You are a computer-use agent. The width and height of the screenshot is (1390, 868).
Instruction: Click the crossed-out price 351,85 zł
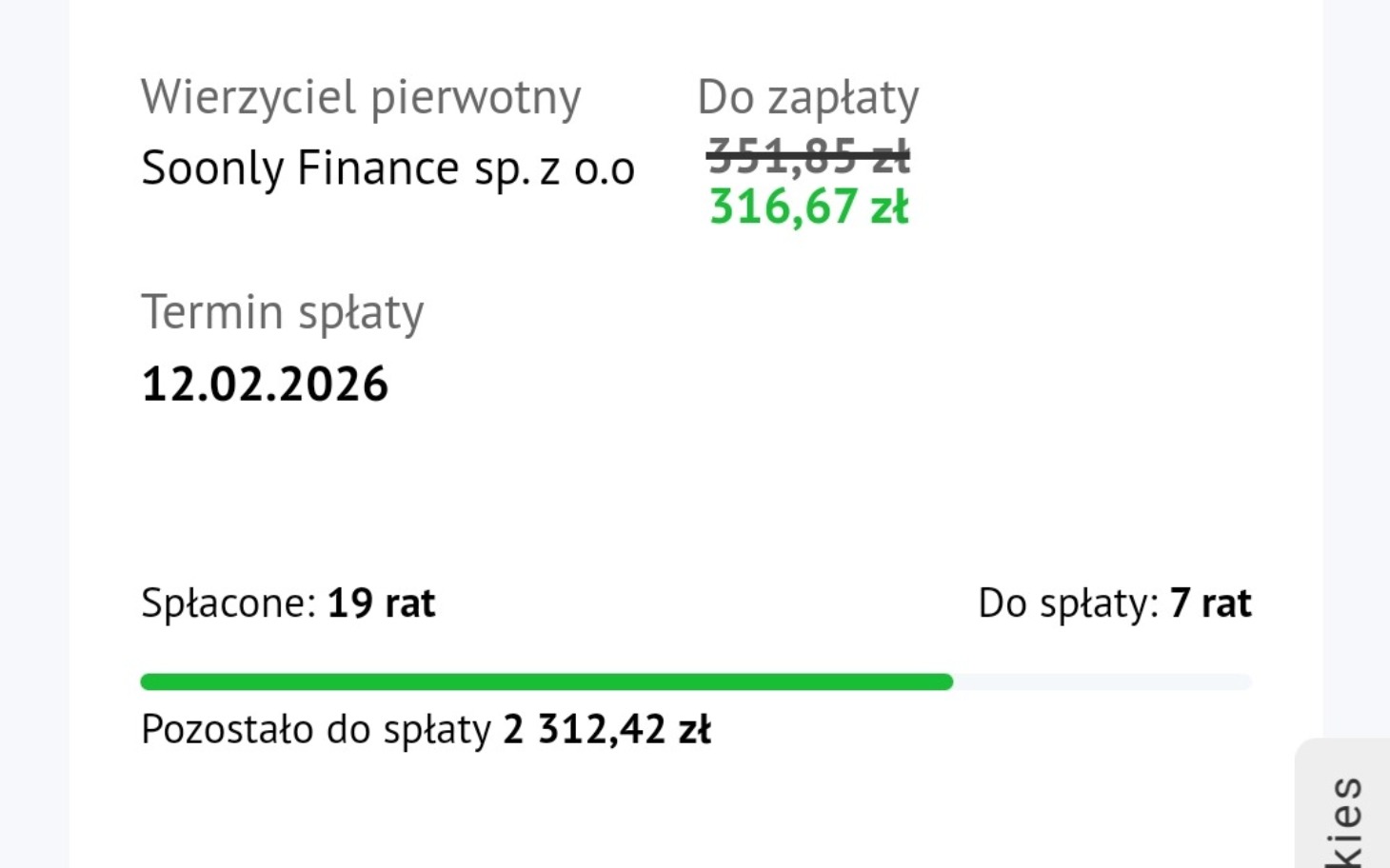[x=808, y=157]
